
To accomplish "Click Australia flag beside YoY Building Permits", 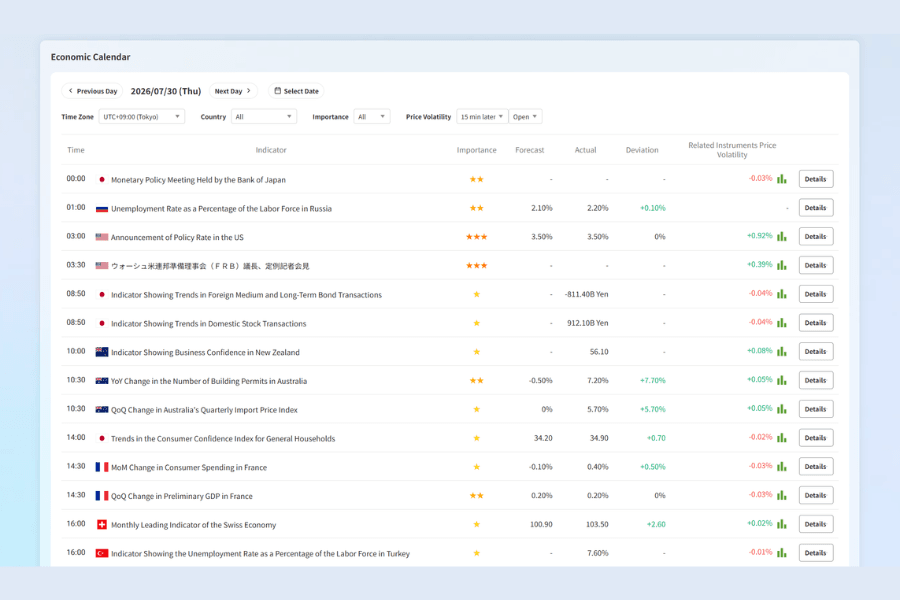I will [102, 381].
